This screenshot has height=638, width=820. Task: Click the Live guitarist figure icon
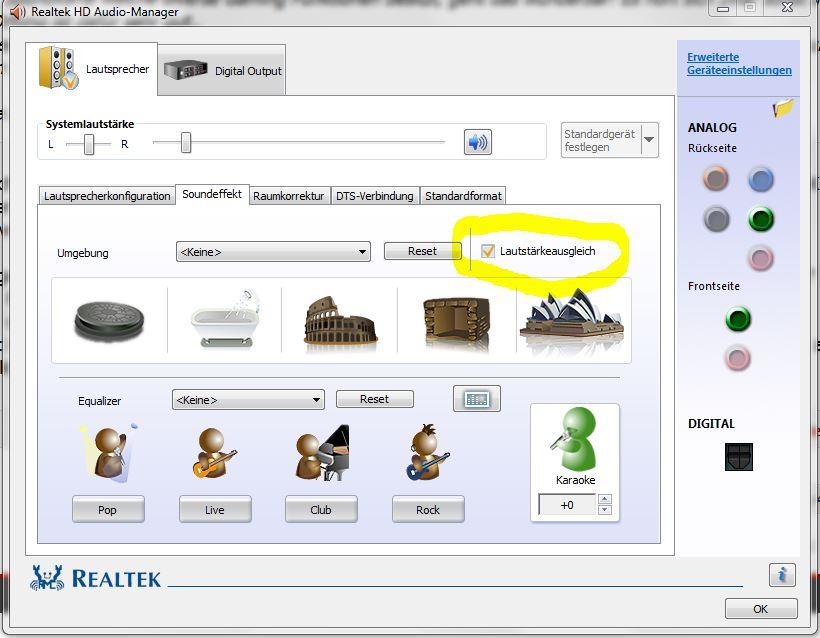pyautogui.click(x=215, y=452)
